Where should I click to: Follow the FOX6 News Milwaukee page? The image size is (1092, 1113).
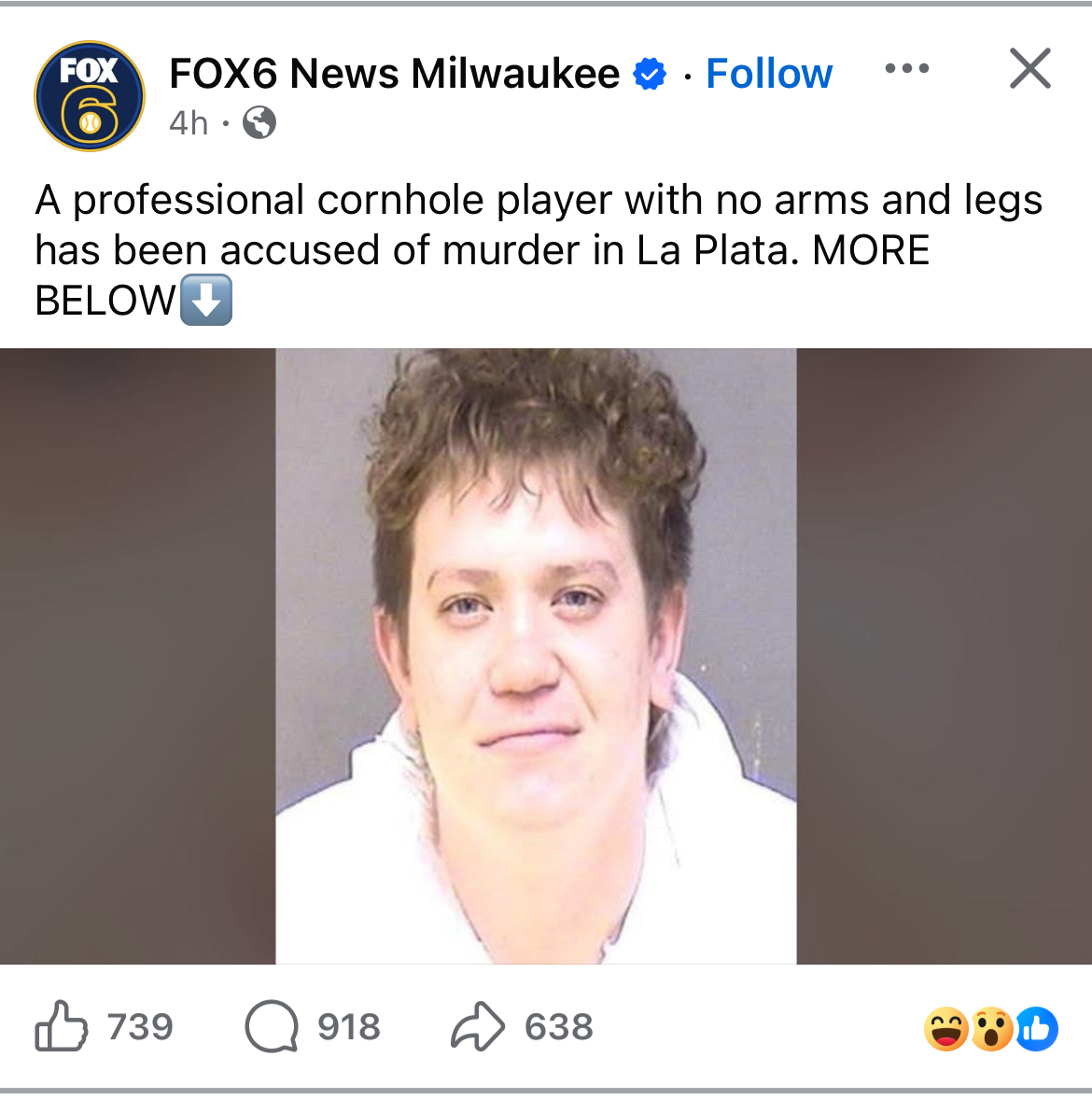click(x=768, y=73)
